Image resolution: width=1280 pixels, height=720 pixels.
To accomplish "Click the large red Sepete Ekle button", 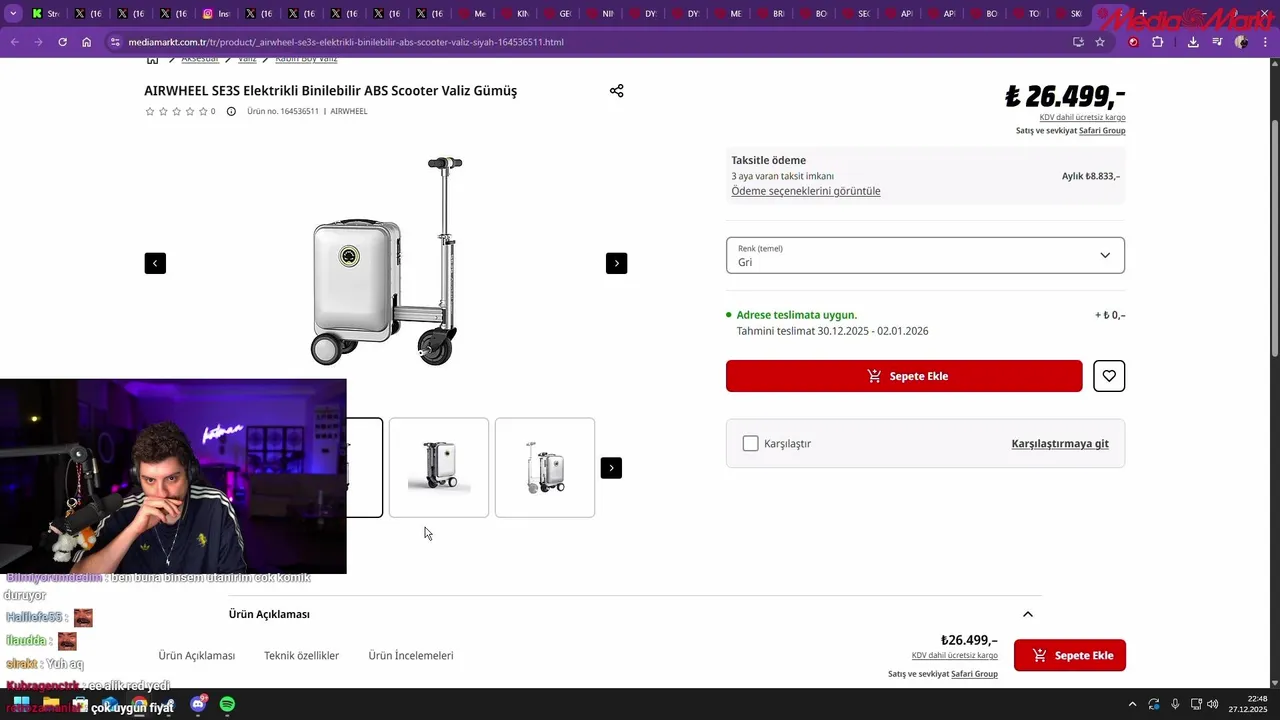I will pyautogui.click(x=904, y=376).
